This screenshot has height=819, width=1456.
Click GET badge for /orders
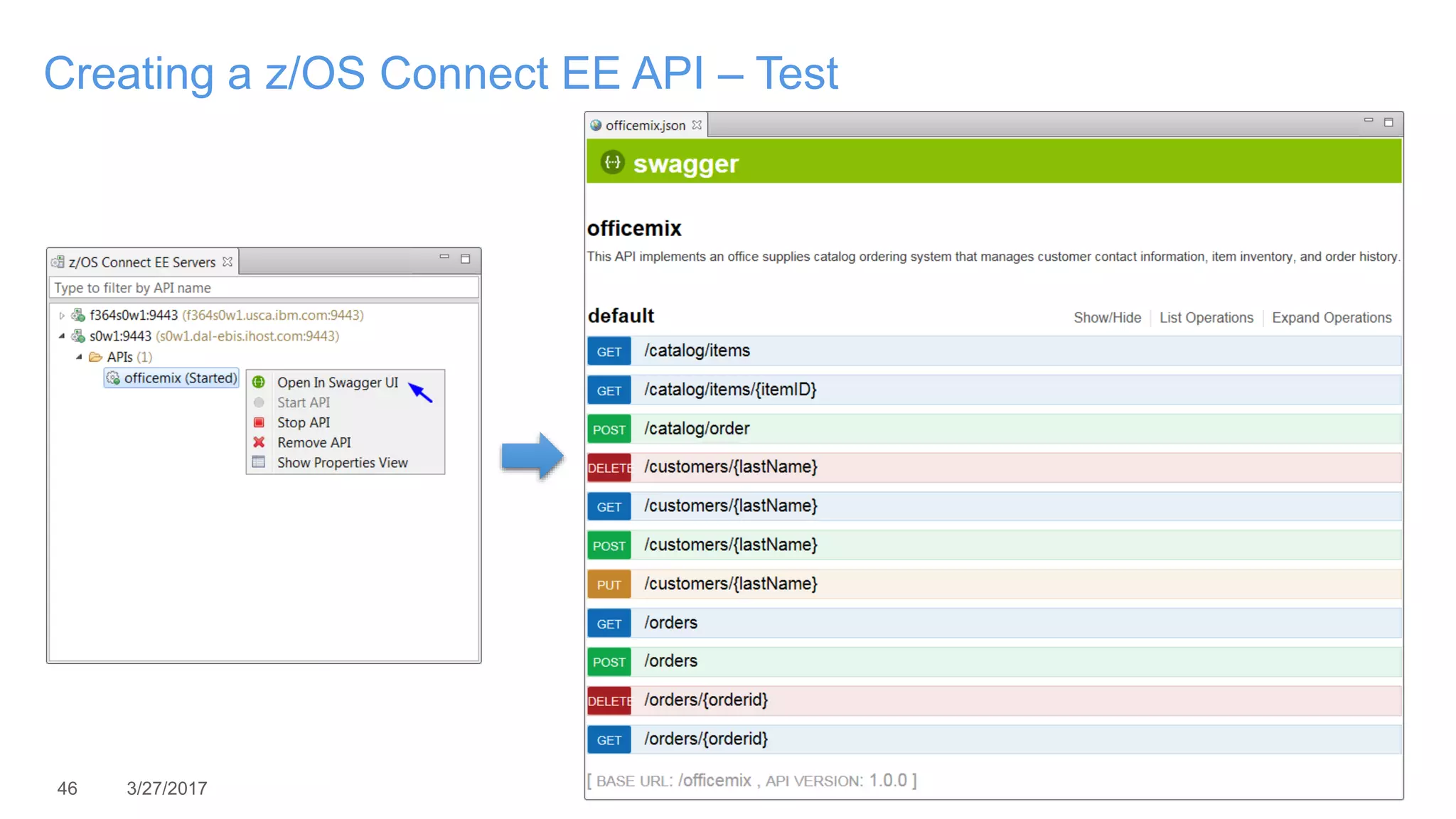point(609,623)
